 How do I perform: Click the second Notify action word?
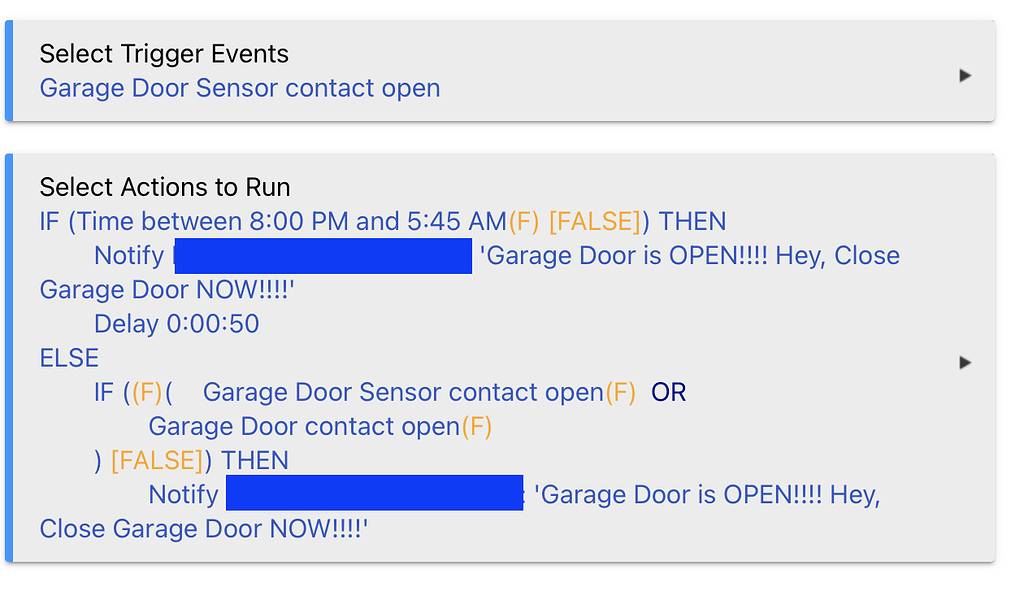click(183, 495)
